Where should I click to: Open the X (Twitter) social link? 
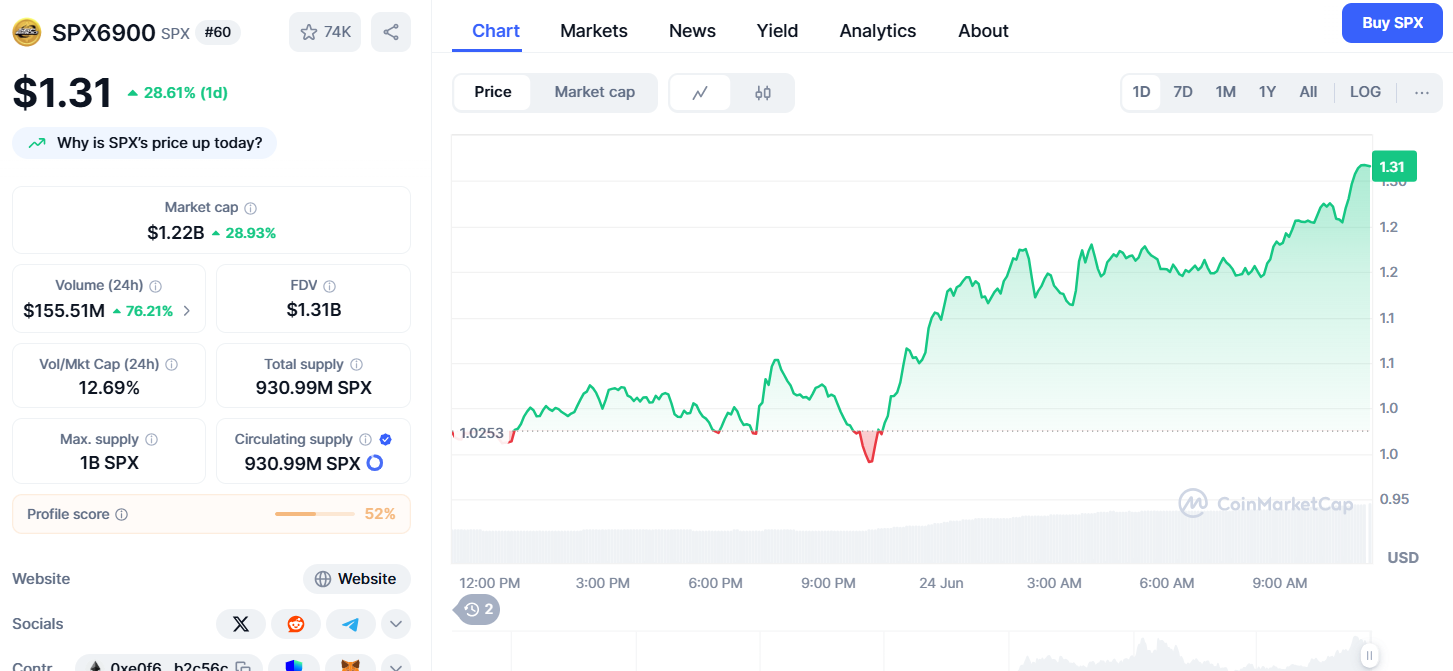(x=241, y=624)
